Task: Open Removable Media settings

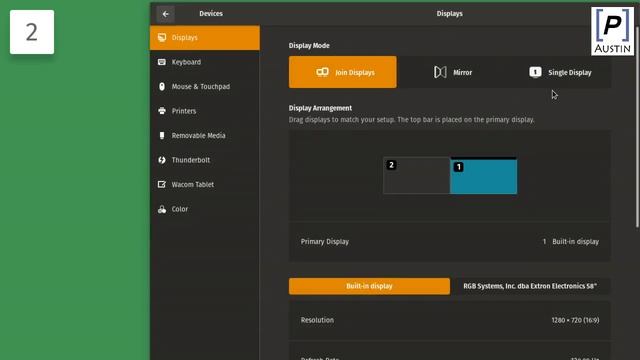Action: [204, 136]
